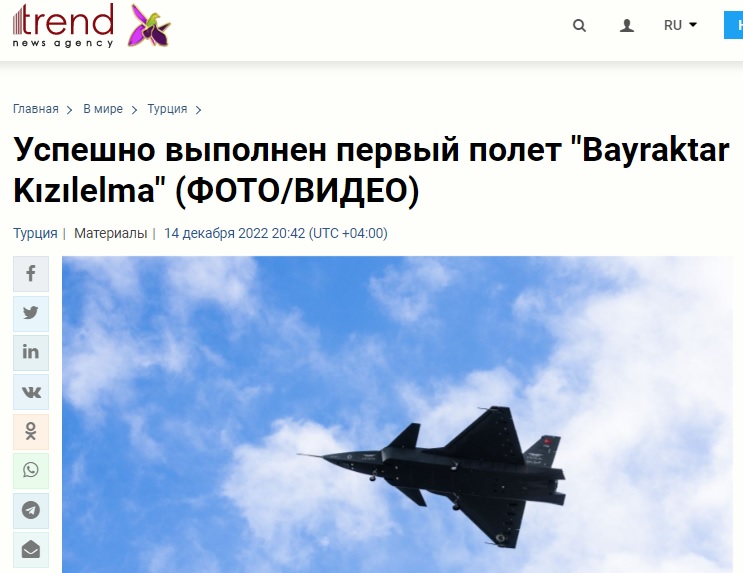Open the Материалы link

point(110,233)
